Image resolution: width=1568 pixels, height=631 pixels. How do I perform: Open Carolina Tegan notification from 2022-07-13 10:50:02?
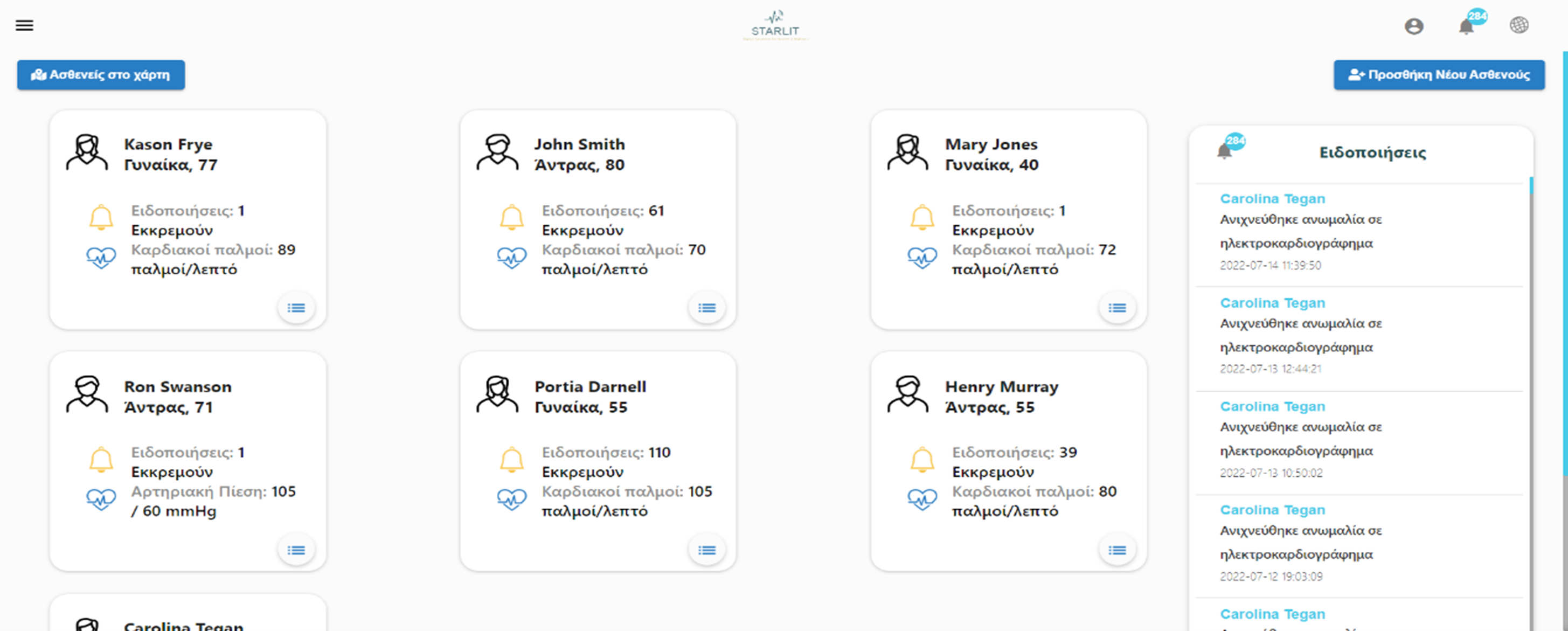[1360, 442]
